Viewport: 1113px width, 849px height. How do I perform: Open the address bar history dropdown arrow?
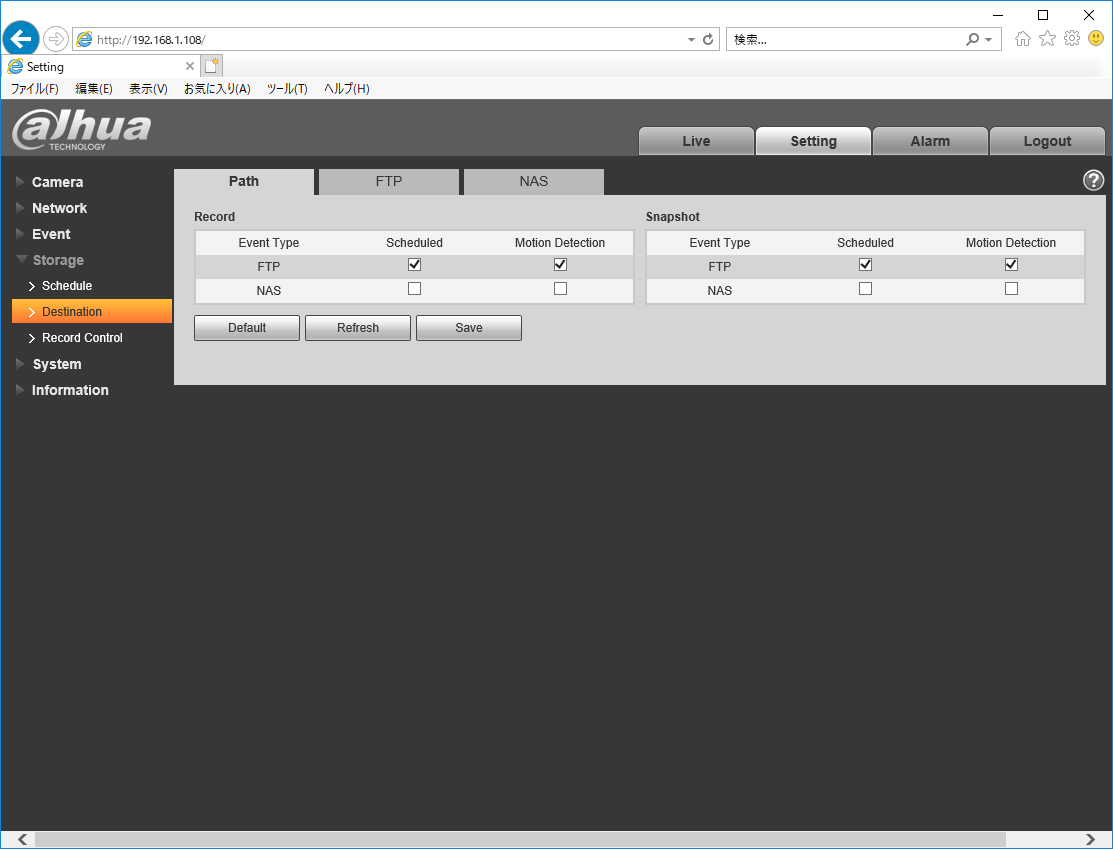pos(691,40)
